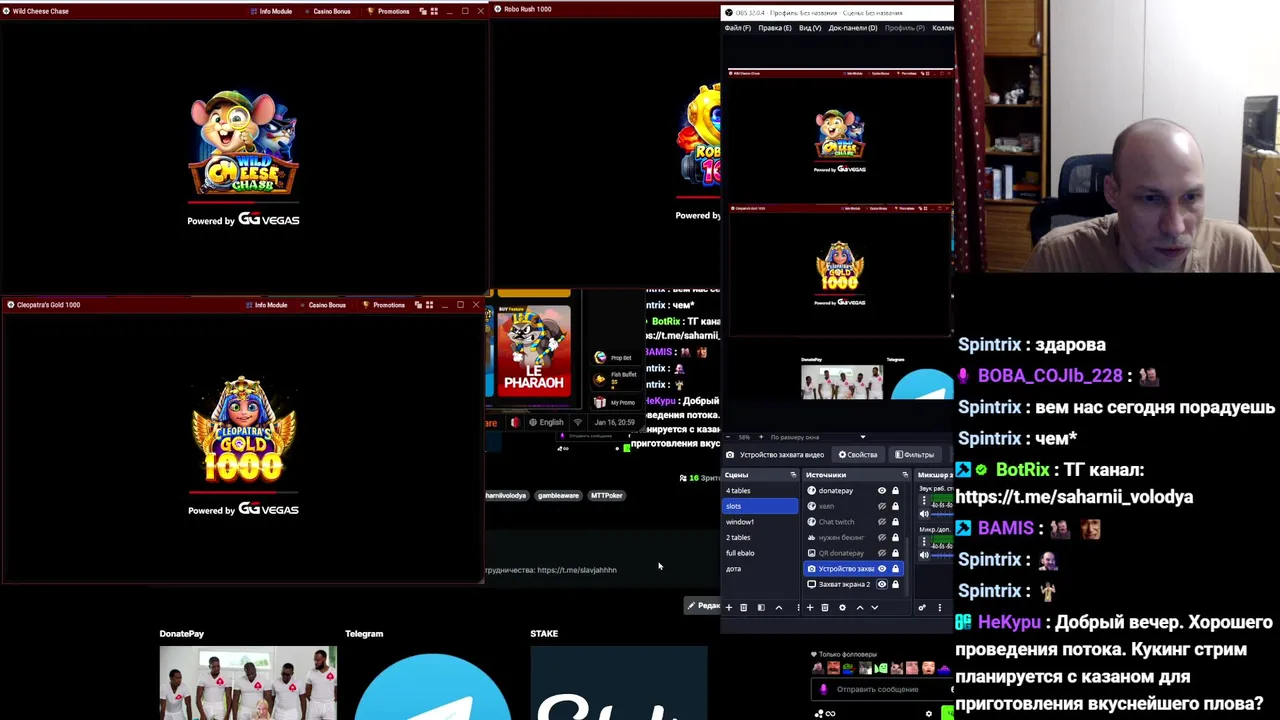Viewport: 1280px width, 720px height.
Task: Add a new source with plus icon
Action: point(810,608)
